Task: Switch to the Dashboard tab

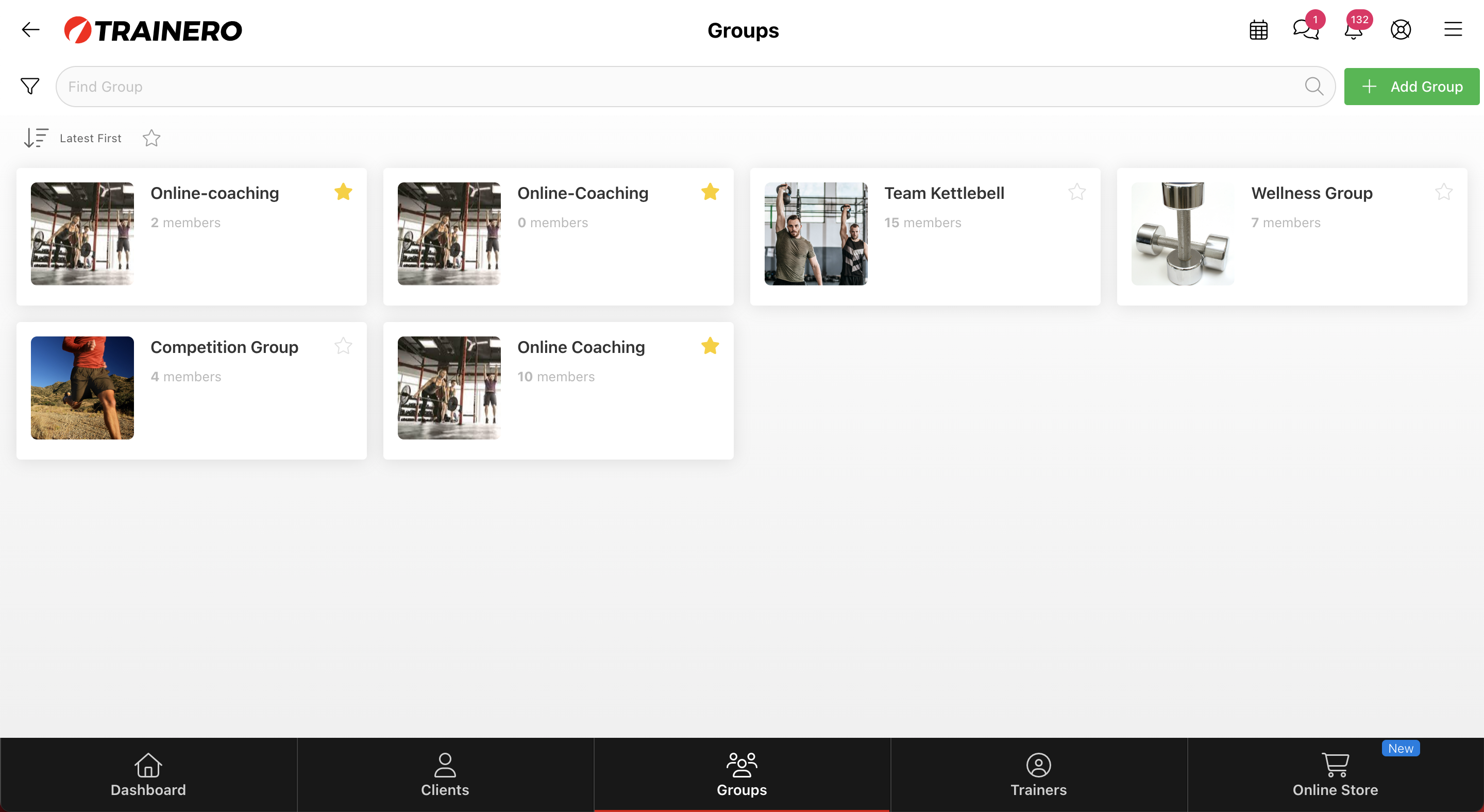Action: [x=148, y=774]
